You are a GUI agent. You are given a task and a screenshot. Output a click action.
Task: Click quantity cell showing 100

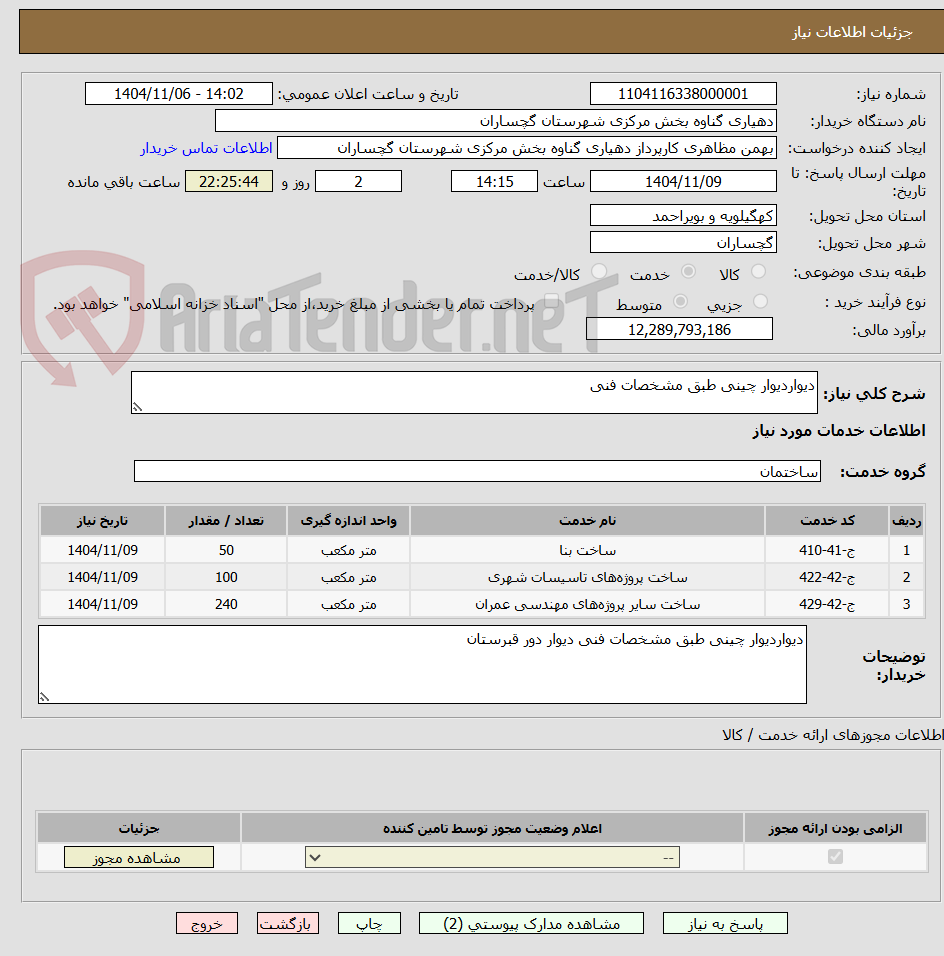coord(226,577)
